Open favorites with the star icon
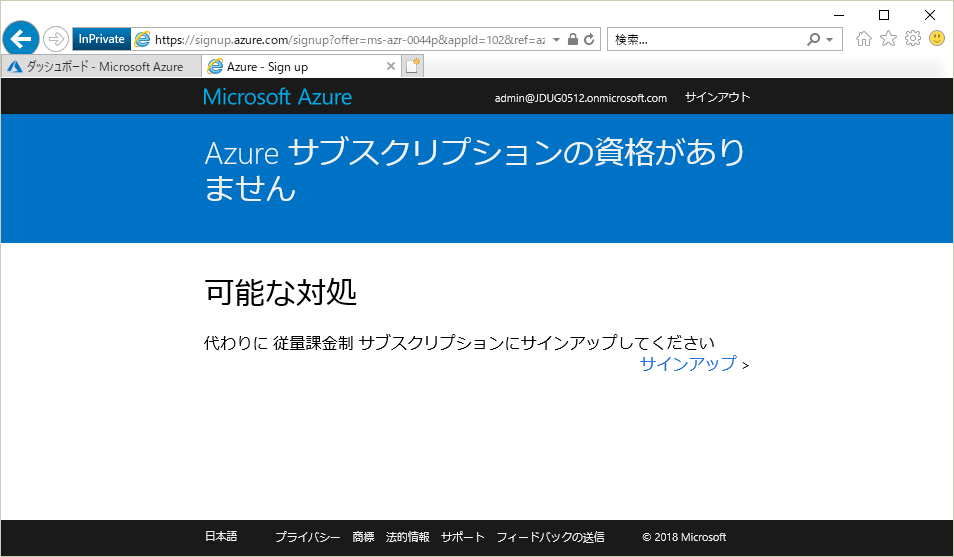 click(888, 39)
